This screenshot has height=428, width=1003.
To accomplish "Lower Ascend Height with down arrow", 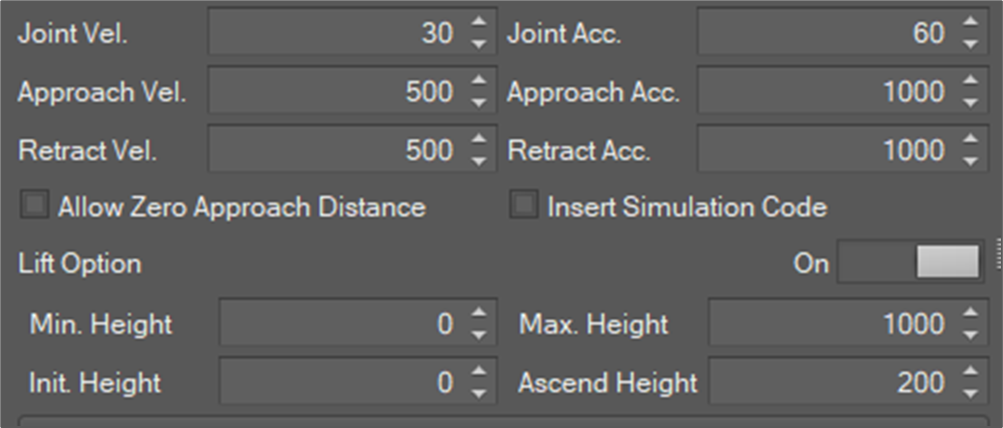I will [968, 391].
